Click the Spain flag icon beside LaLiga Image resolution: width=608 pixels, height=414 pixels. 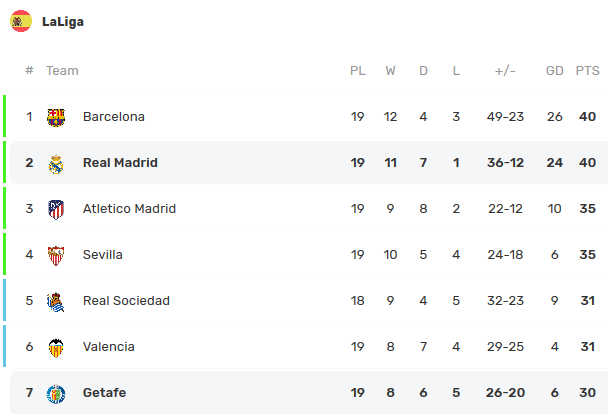pyautogui.click(x=21, y=21)
